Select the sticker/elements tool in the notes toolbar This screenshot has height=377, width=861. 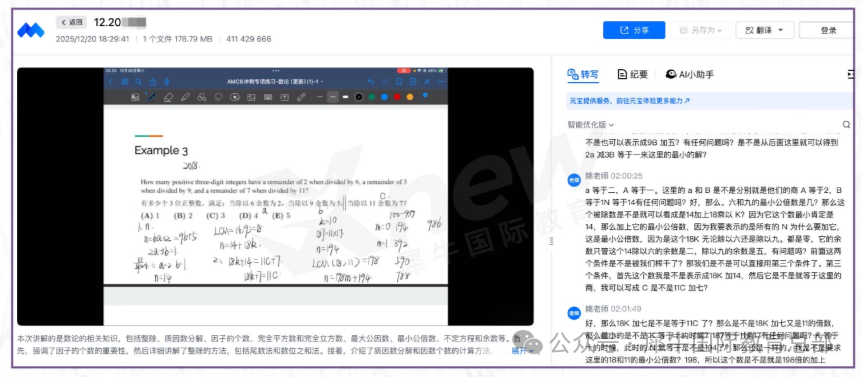234,97
